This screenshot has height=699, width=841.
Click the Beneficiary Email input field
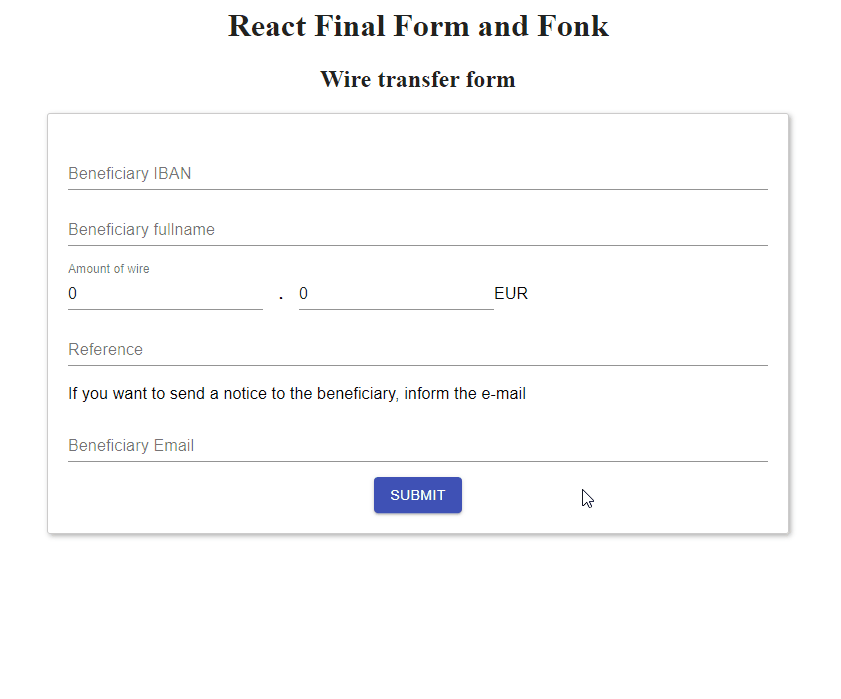point(417,446)
